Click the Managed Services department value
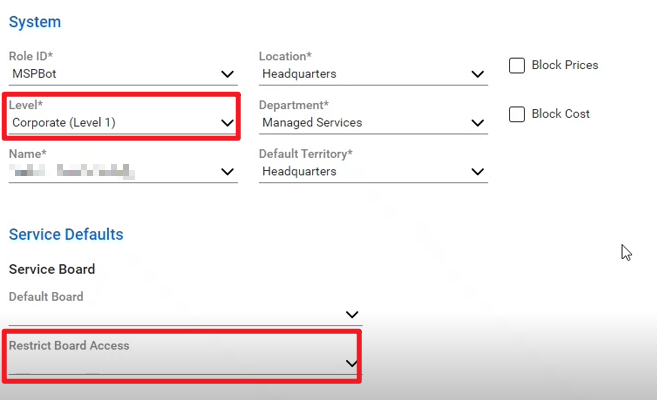This screenshot has height=400, width=657. coord(312,123)
